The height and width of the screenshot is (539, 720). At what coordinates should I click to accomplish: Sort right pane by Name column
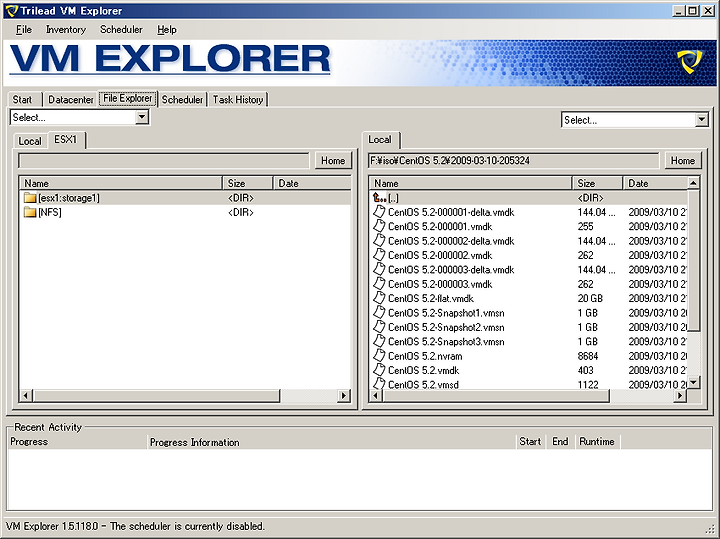471,183
